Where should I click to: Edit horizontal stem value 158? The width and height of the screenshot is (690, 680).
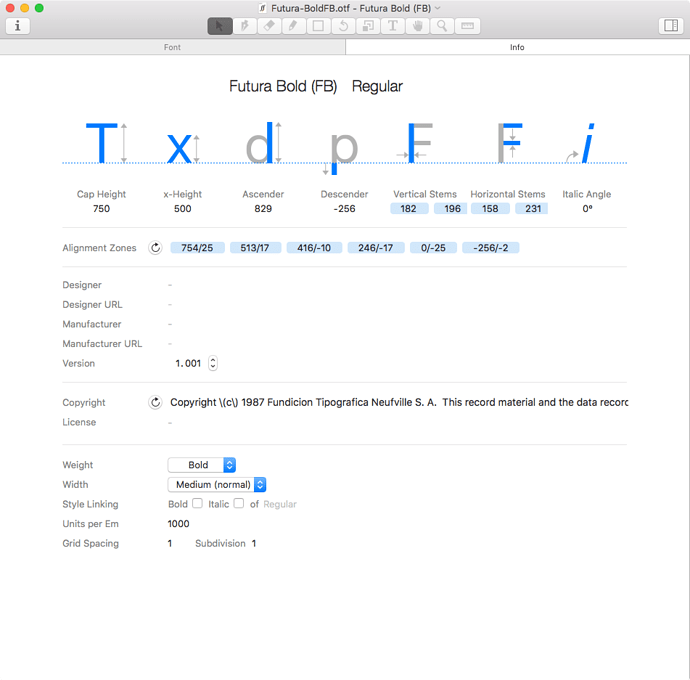coord(490,209)
